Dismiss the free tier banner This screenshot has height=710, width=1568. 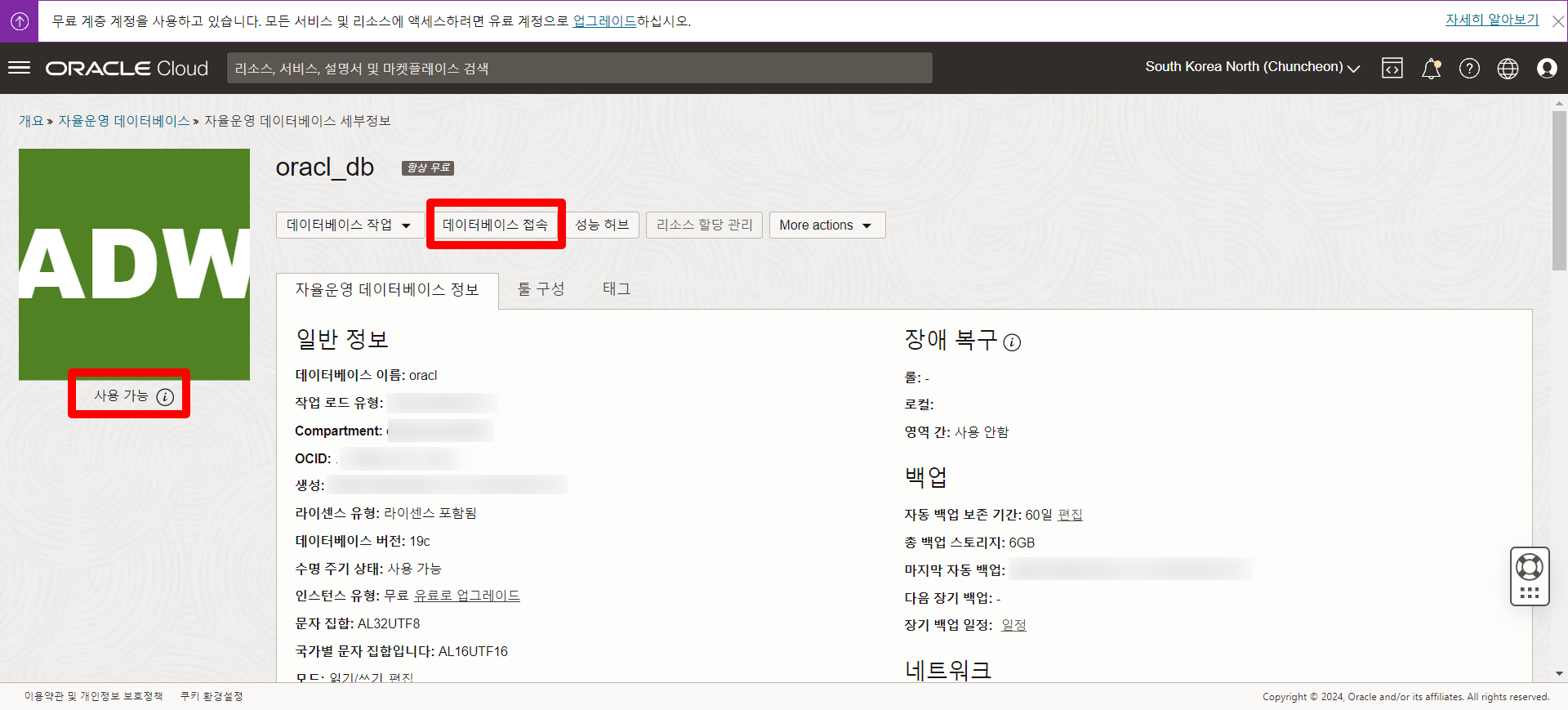click(1557, 21)
